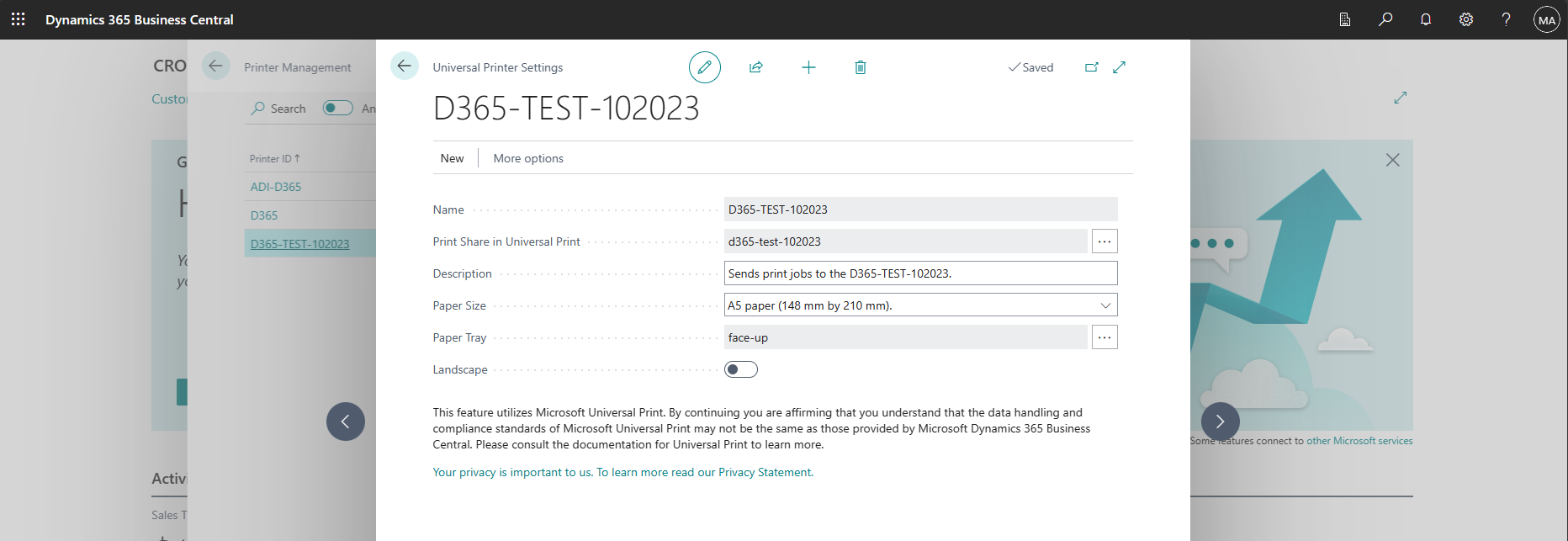Image resolution: width=1568 pixels, height=541 pixels.
Task: Go back from Universal Printer Settings
Action: point(405,66)
